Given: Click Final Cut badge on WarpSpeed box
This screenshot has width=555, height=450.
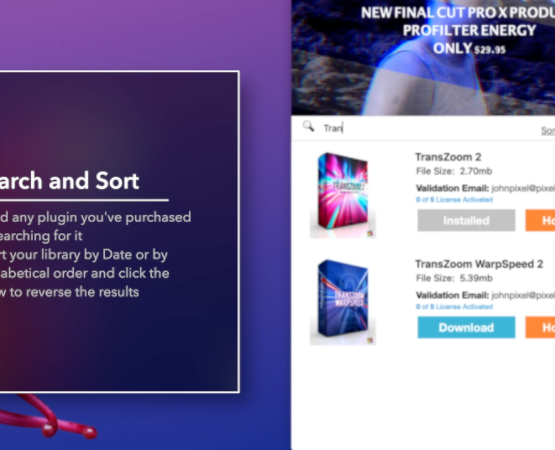Looking at the screenshot, I should click(x=370, y=340).
